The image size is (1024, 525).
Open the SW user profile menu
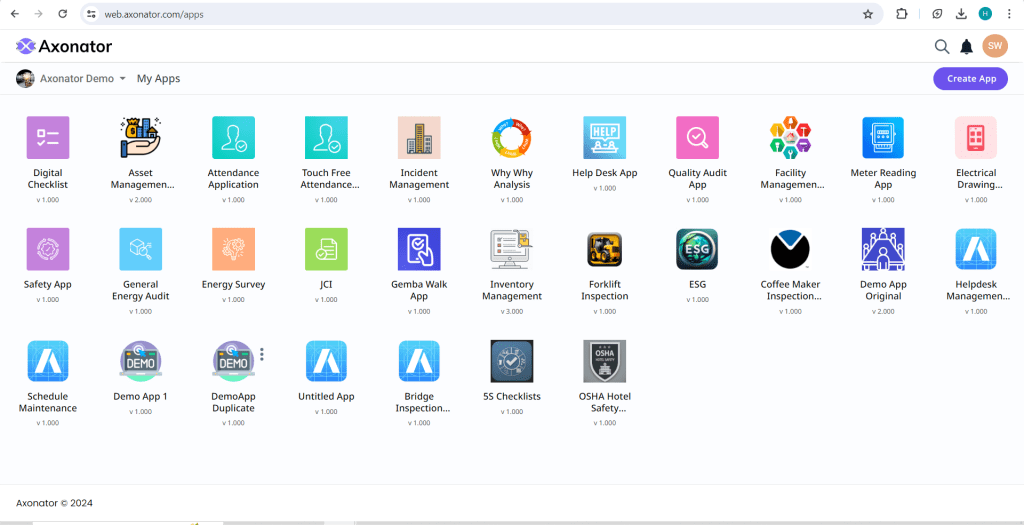(994, 46)
